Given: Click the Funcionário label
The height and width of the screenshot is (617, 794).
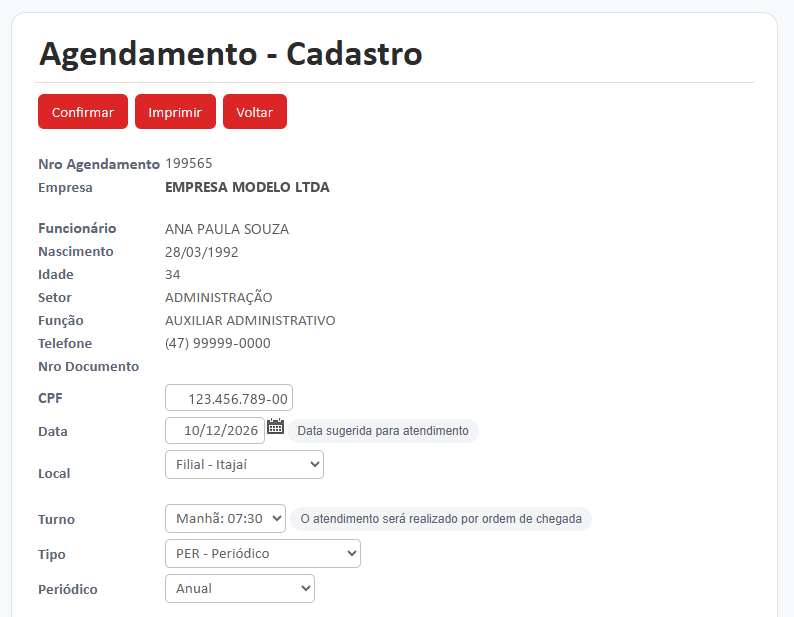Looking at the screenshot, I should pyautogui.click(x=77, y=228).
